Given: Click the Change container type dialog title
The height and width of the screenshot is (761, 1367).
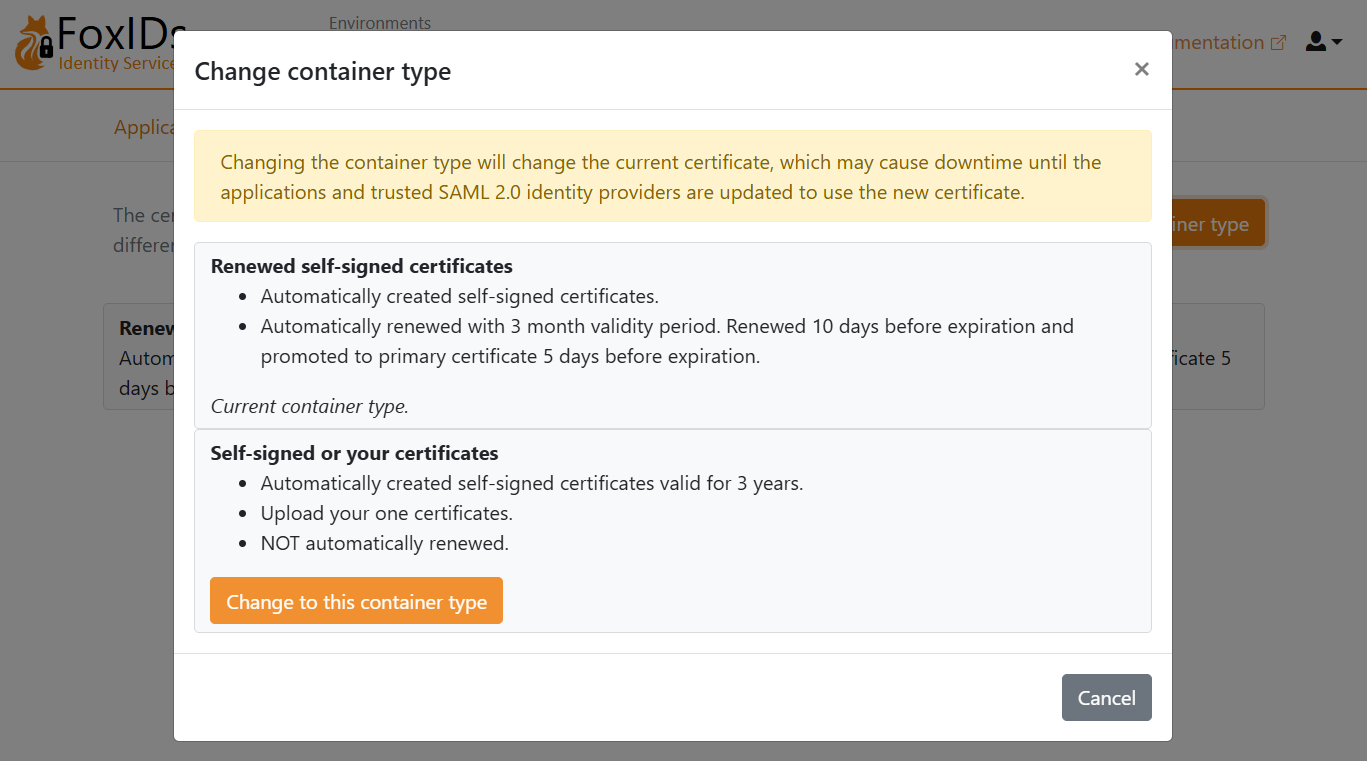Looking at the screenshot, I should [323, 71].
